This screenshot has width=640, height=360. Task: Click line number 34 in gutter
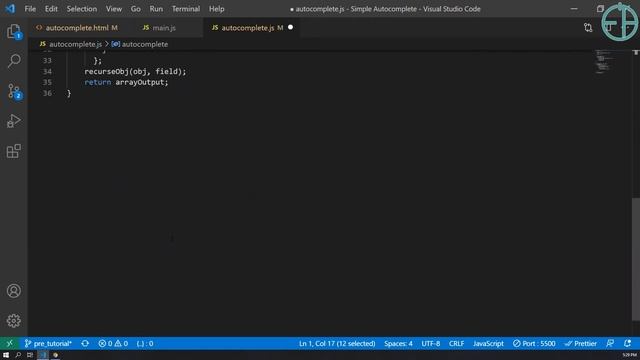pyautogui.click(x=47, y=71)
